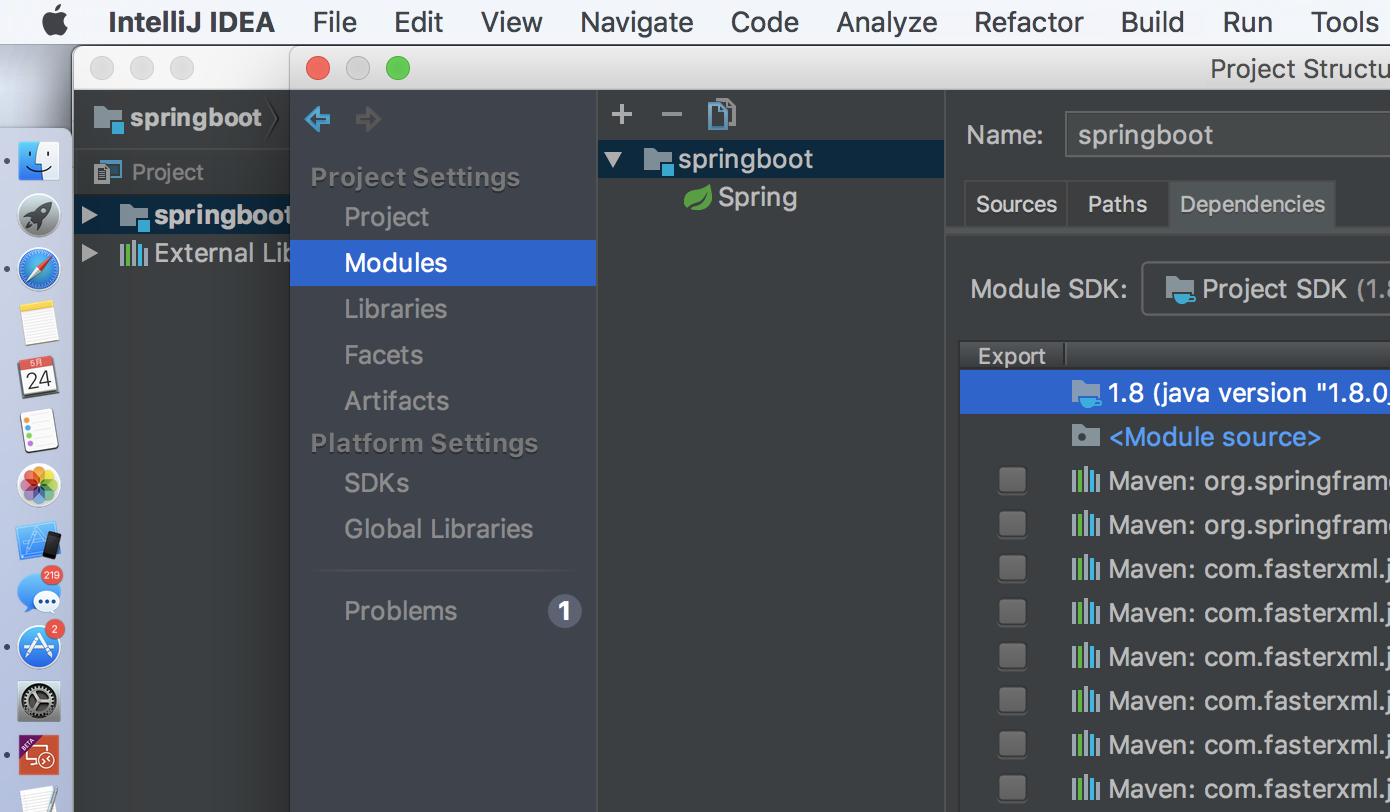Click the Forward navigation arrow in Project Structure
Screen dimensions: 1390x812
pos(368,119)
